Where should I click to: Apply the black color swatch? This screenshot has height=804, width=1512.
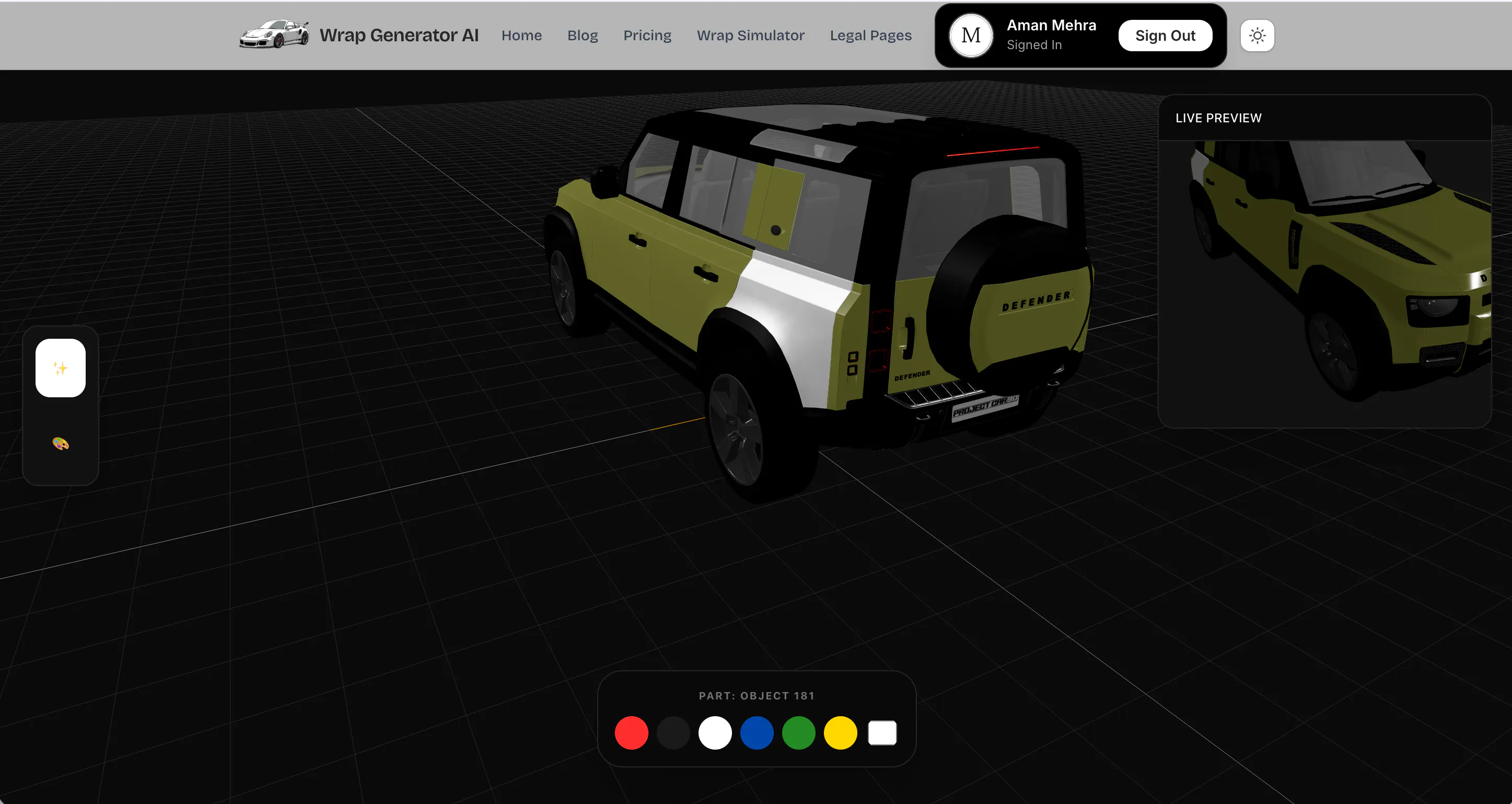(673, 732)
